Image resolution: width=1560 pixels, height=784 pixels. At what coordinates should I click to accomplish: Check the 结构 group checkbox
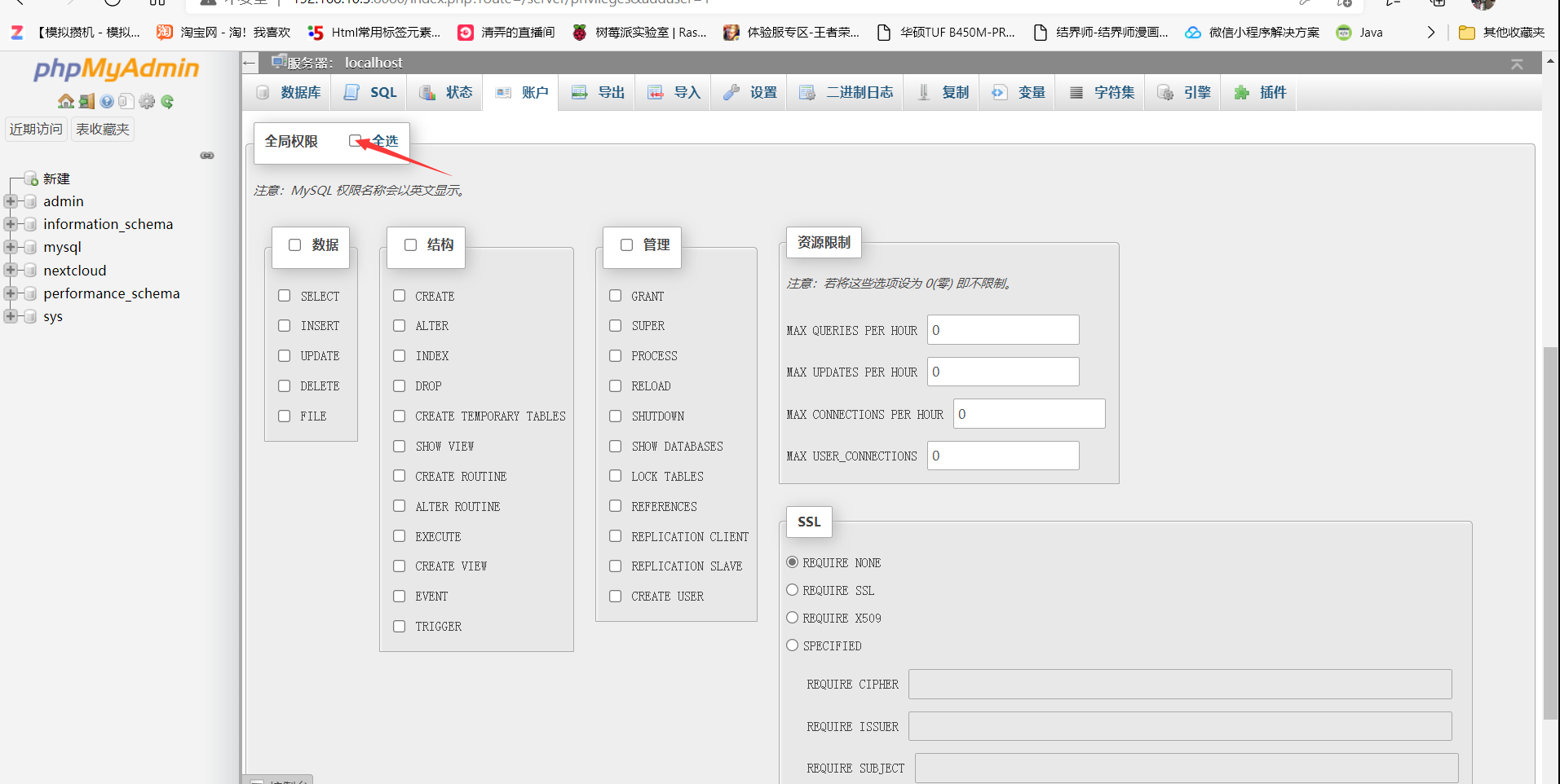pyautogui.click(x=411, y=245)
